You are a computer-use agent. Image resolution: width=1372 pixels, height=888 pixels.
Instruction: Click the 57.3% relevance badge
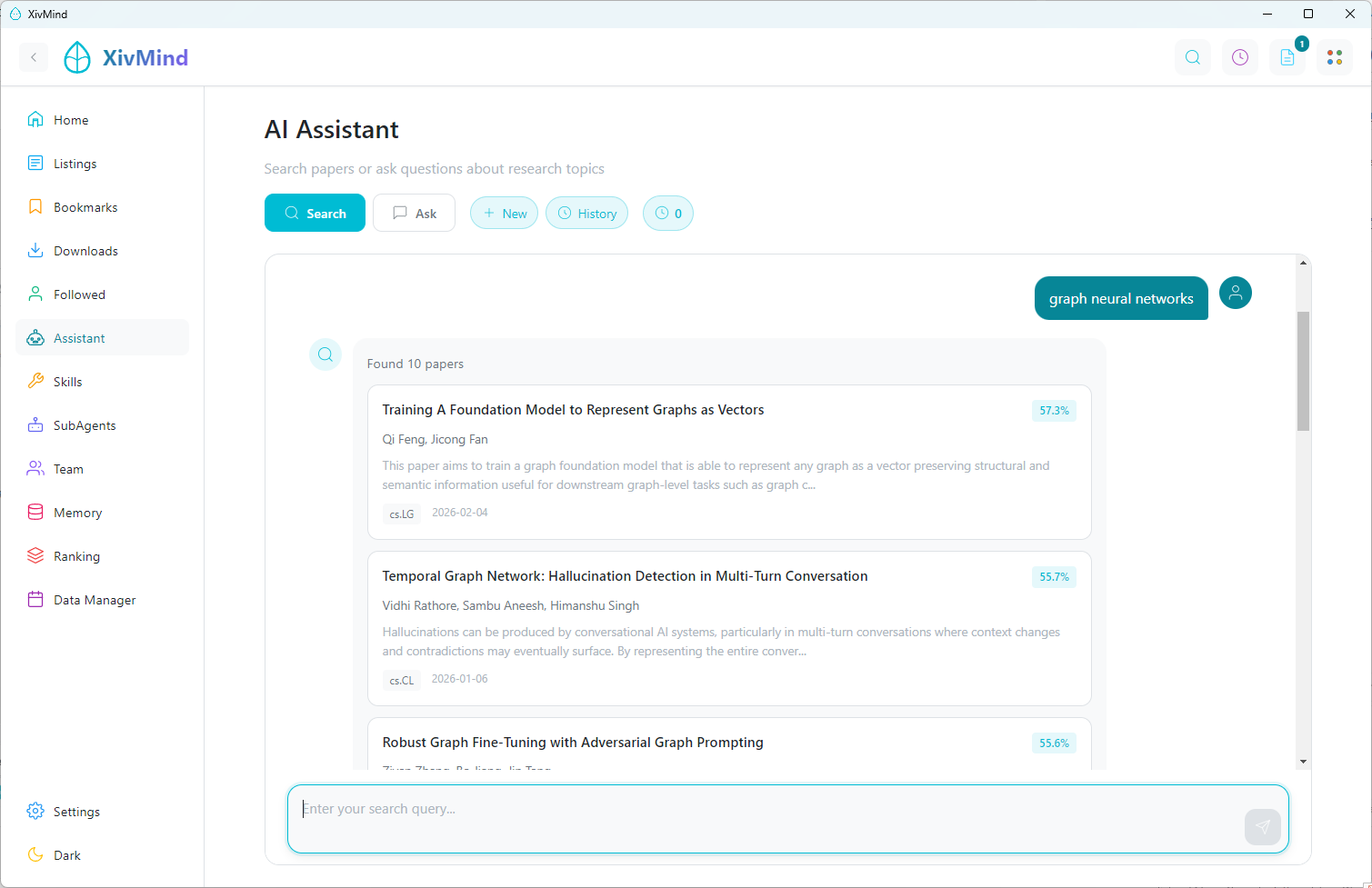coord(1054,411)
